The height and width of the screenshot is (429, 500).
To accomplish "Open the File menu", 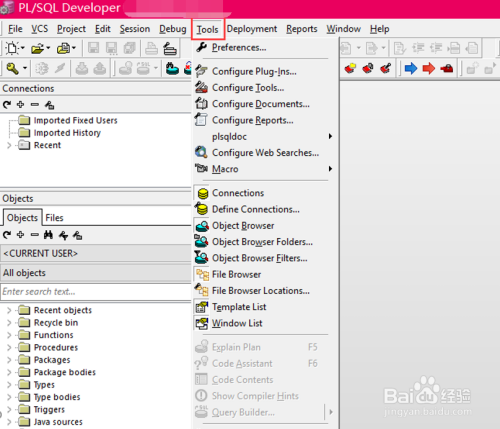I will 15,29.
